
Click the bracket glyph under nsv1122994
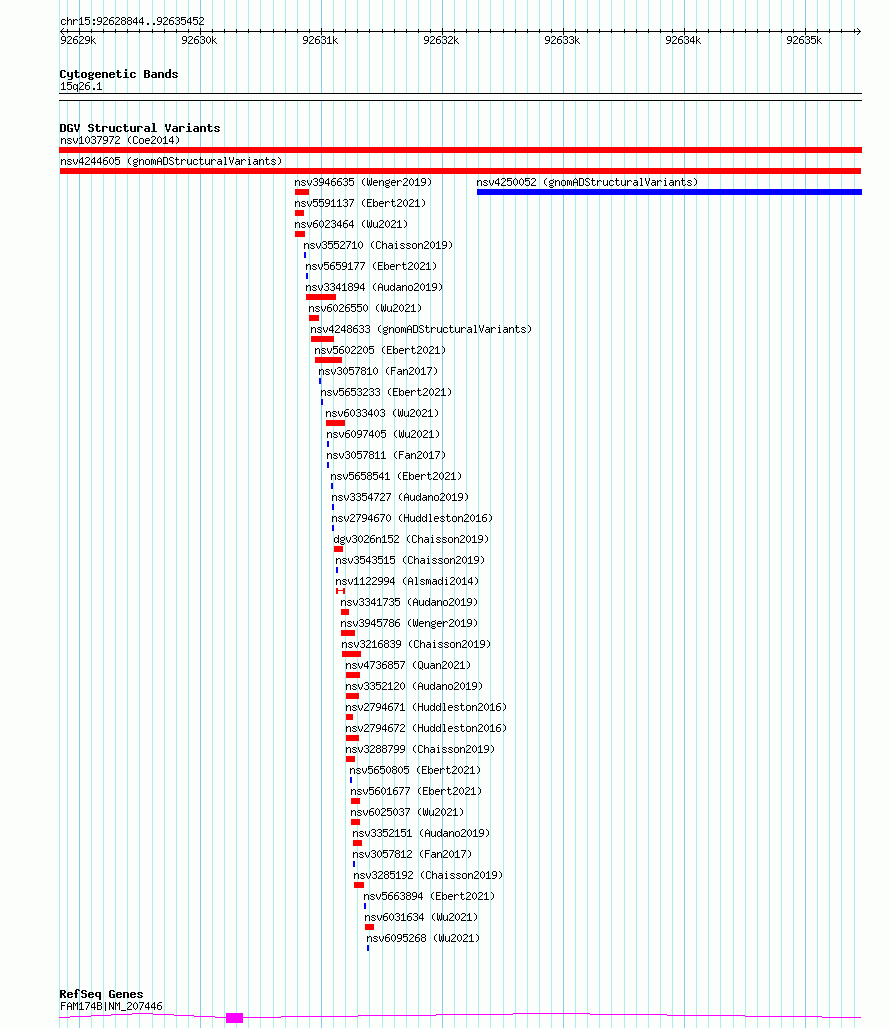click(x=340, y=591)
